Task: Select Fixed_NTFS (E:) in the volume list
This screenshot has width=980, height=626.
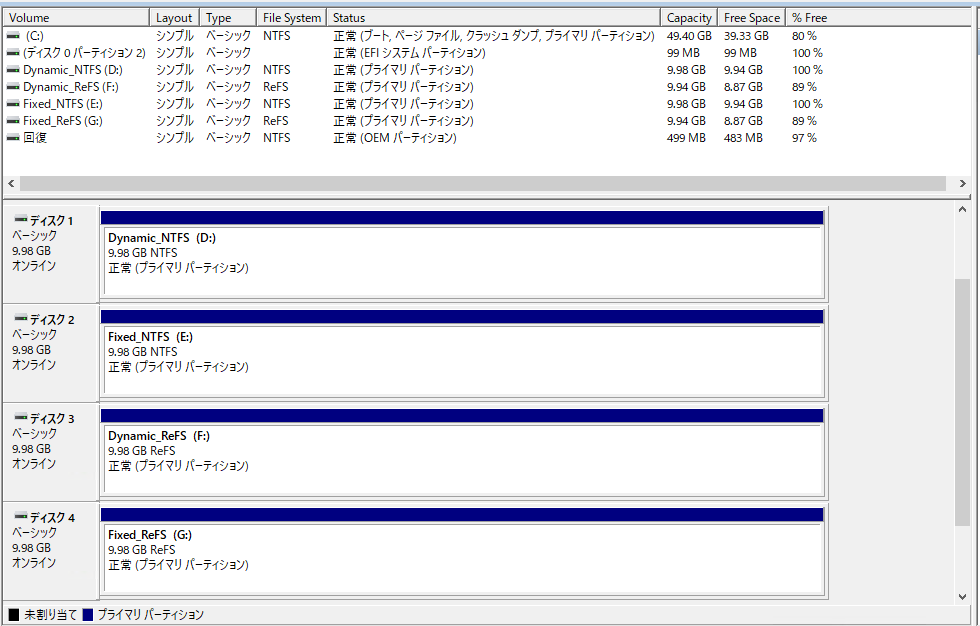Action: (62, 104)
